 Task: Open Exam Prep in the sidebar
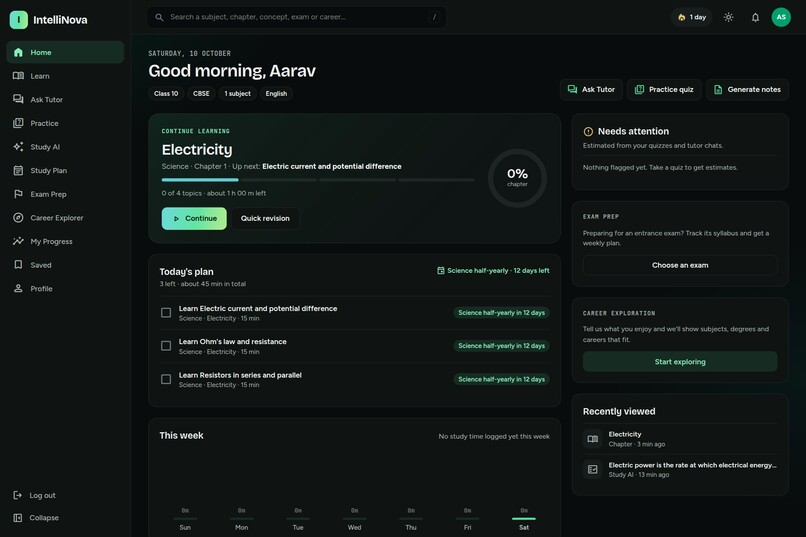(65, 194)
